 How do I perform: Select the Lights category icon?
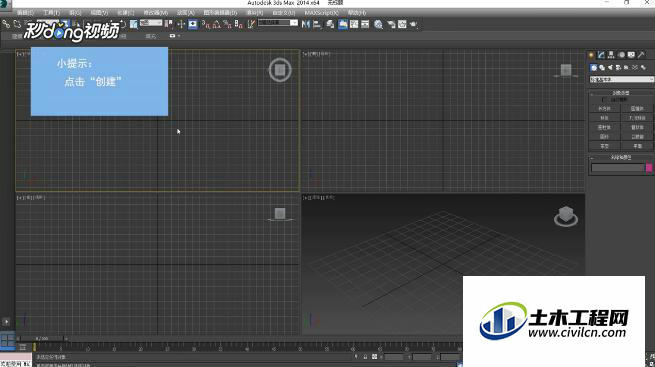click(x=610, y=68)
